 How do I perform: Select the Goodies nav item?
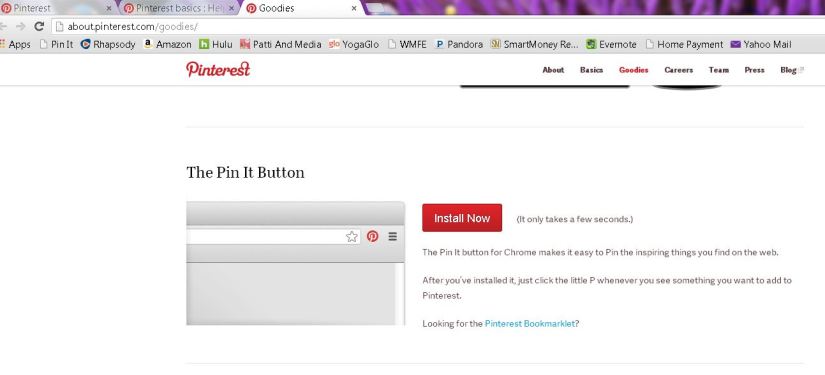click(x=633, y=70)
